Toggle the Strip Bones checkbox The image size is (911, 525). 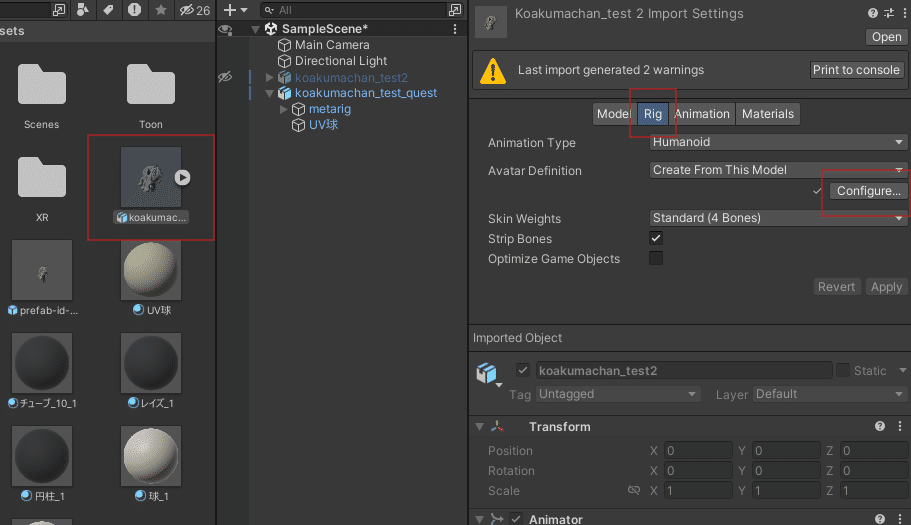[656, 238]
